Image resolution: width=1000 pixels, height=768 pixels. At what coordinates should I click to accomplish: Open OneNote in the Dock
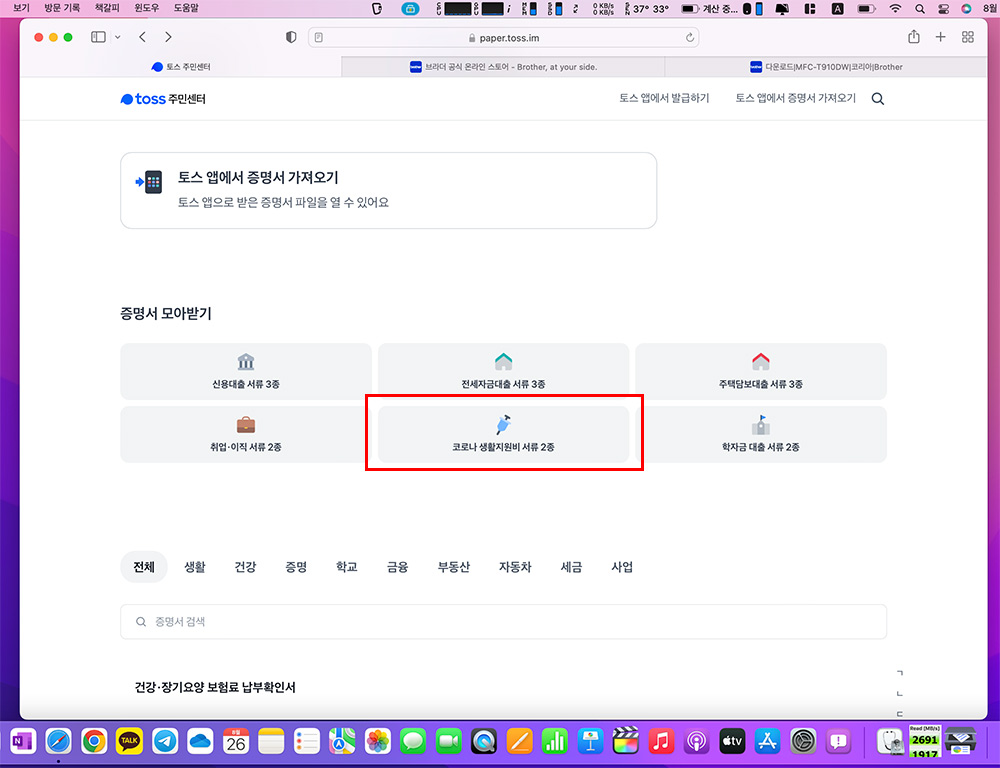pyautogui.click(x=22, y=741)
